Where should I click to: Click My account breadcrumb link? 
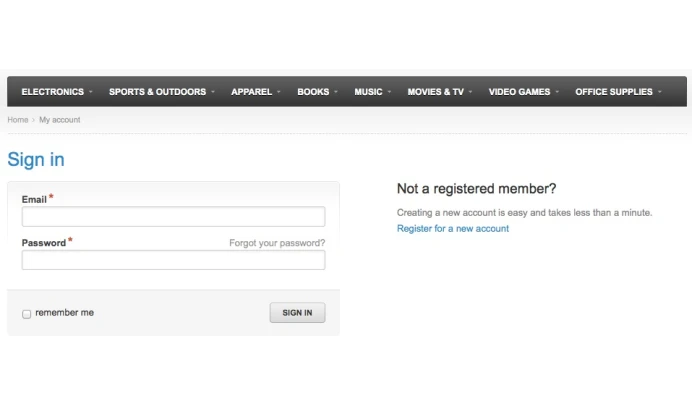60,120
